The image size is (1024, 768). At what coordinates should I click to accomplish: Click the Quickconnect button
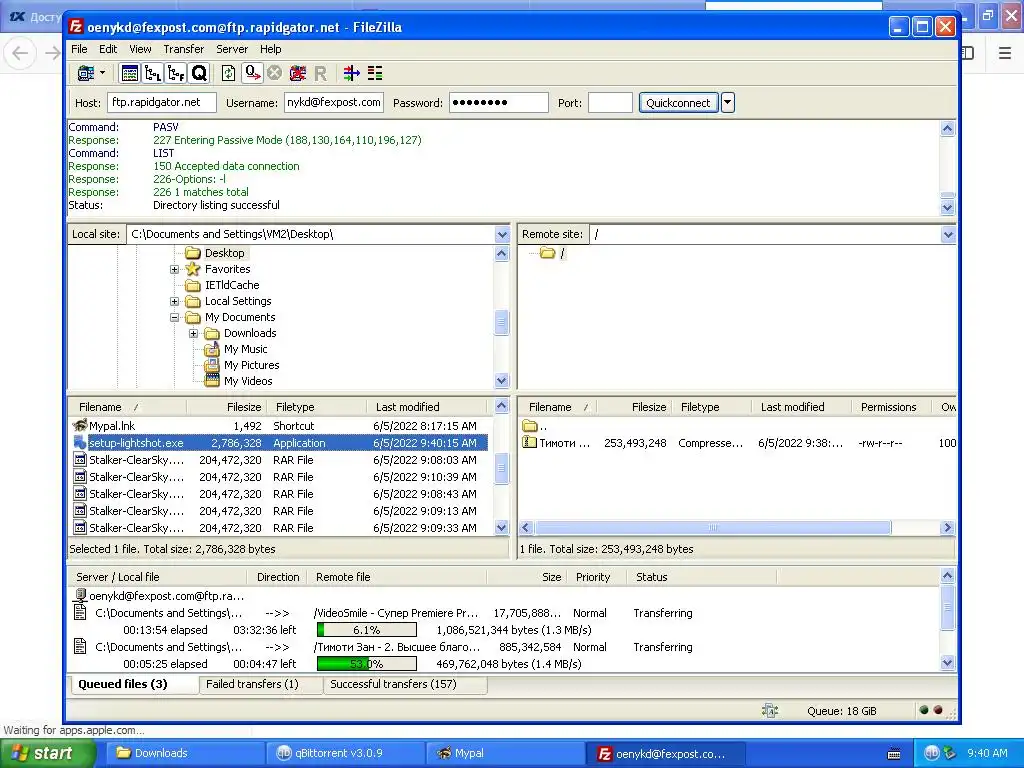tap(678, 103)
